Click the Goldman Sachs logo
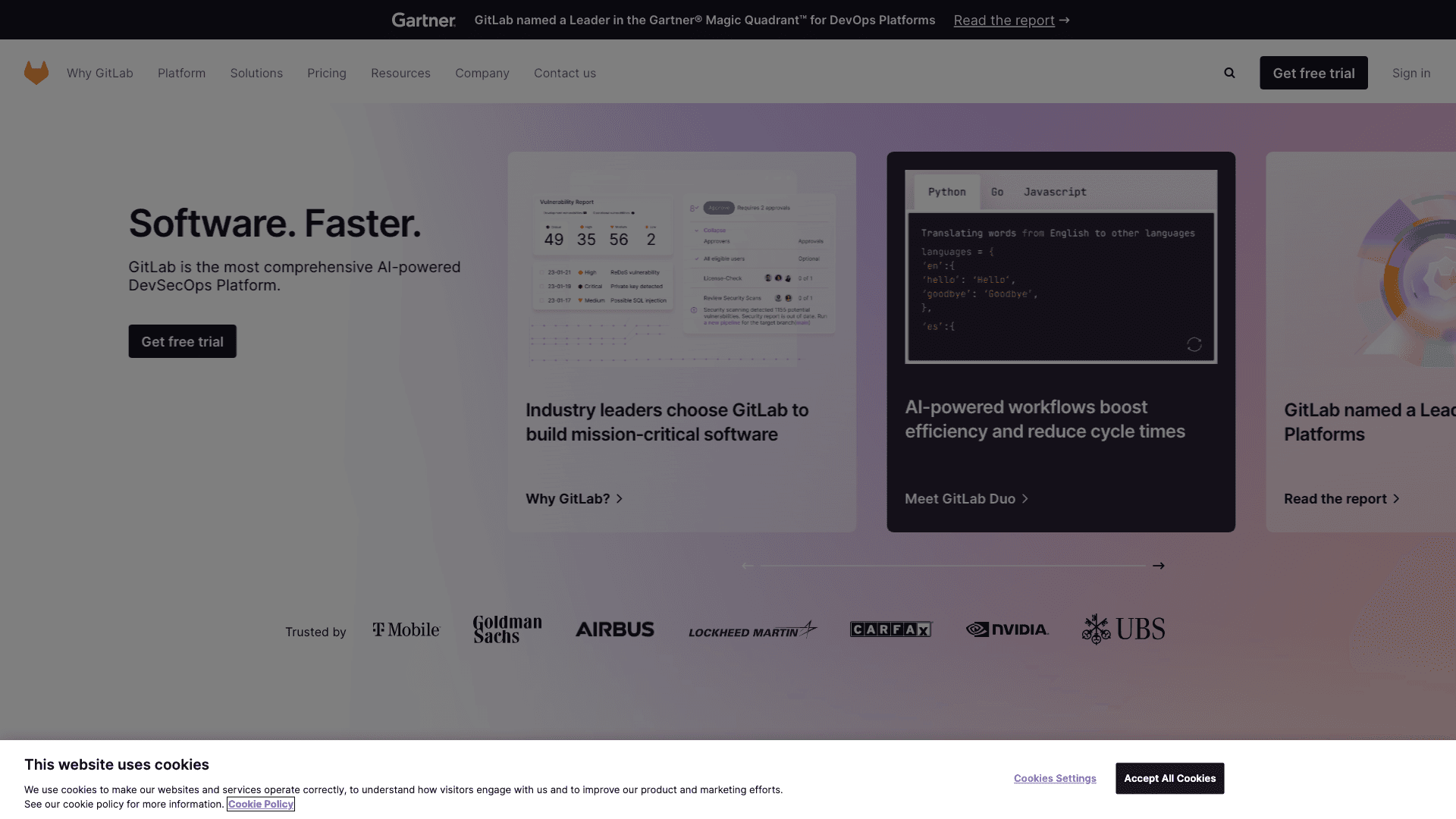 click(507, 629)
